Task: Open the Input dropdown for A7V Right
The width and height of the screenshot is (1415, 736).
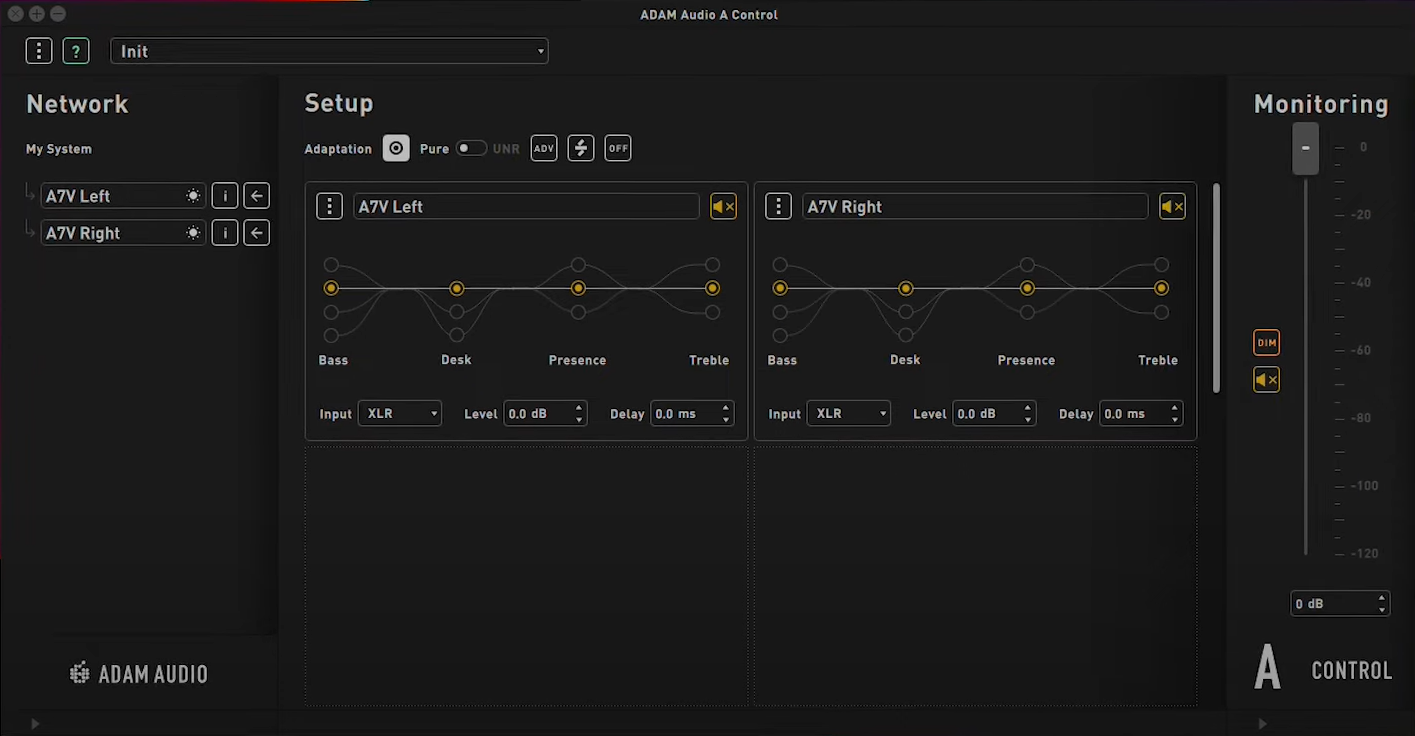Action: coord(848,413)
